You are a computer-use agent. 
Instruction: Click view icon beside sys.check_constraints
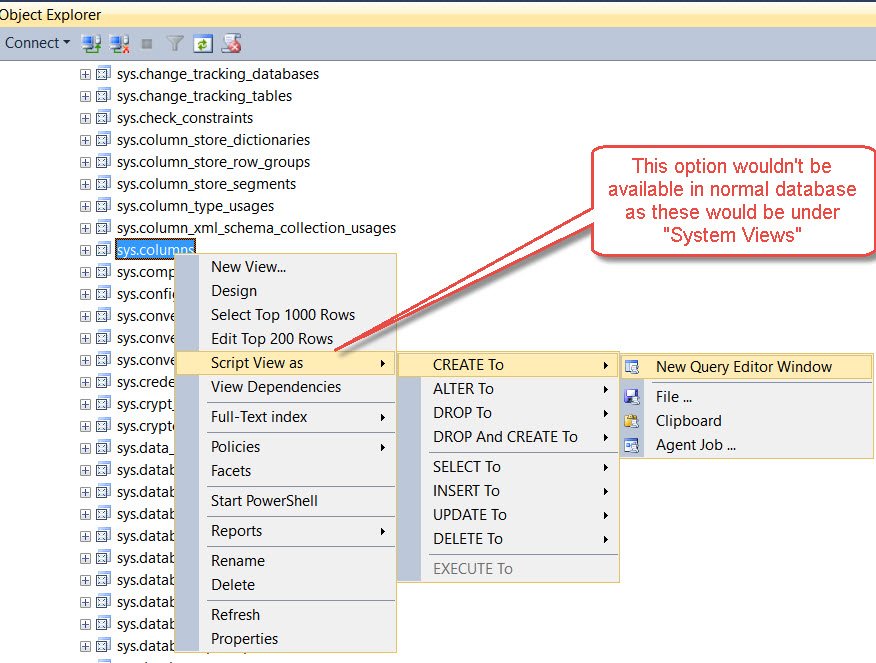(x=103, y=118)
